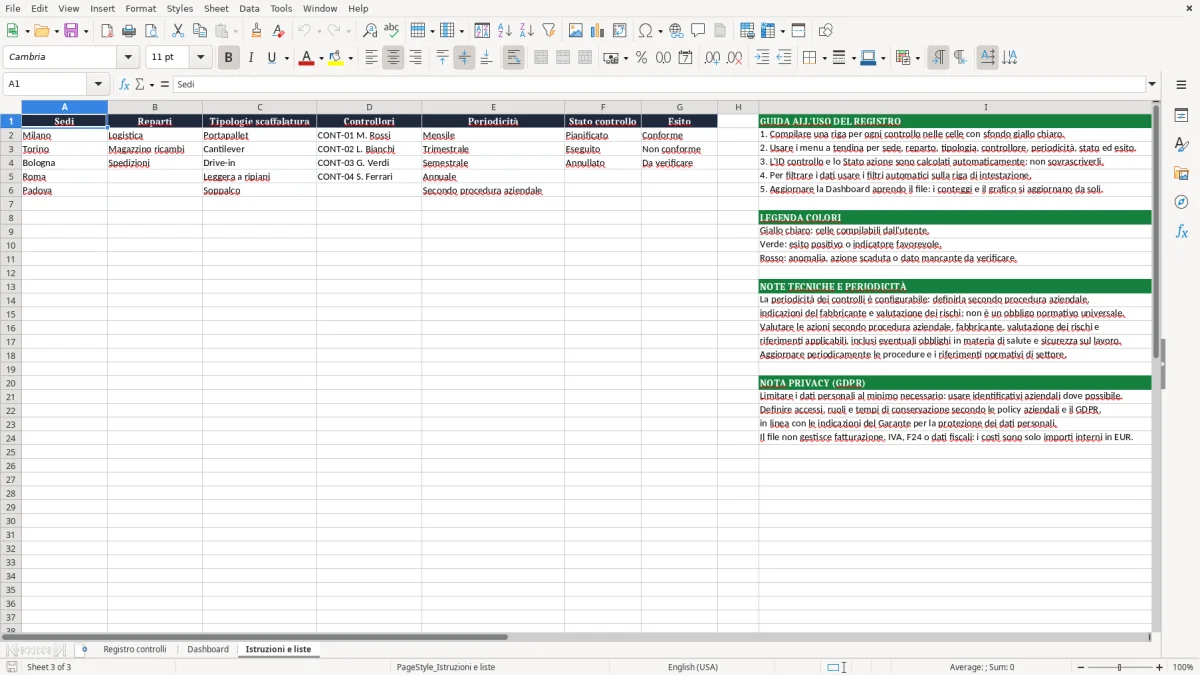Toggle Italic formatting
The height and width of the screenshot is (675, 1200).
250,58
